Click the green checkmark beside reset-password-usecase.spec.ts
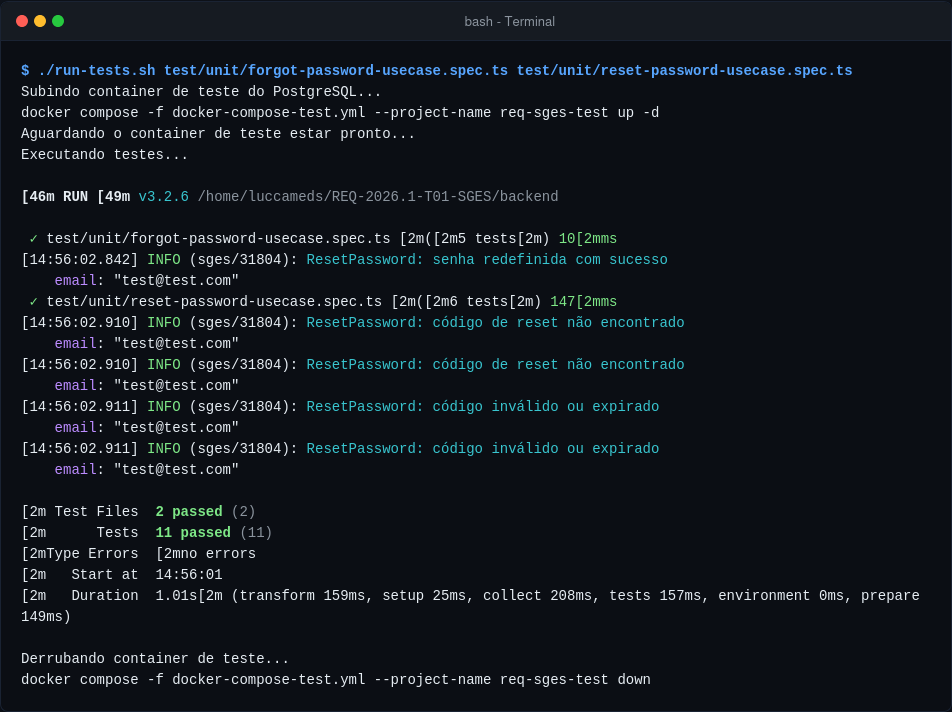Viewport: 952px width, 712px height. pyautogui.click(x=33, y=302)
